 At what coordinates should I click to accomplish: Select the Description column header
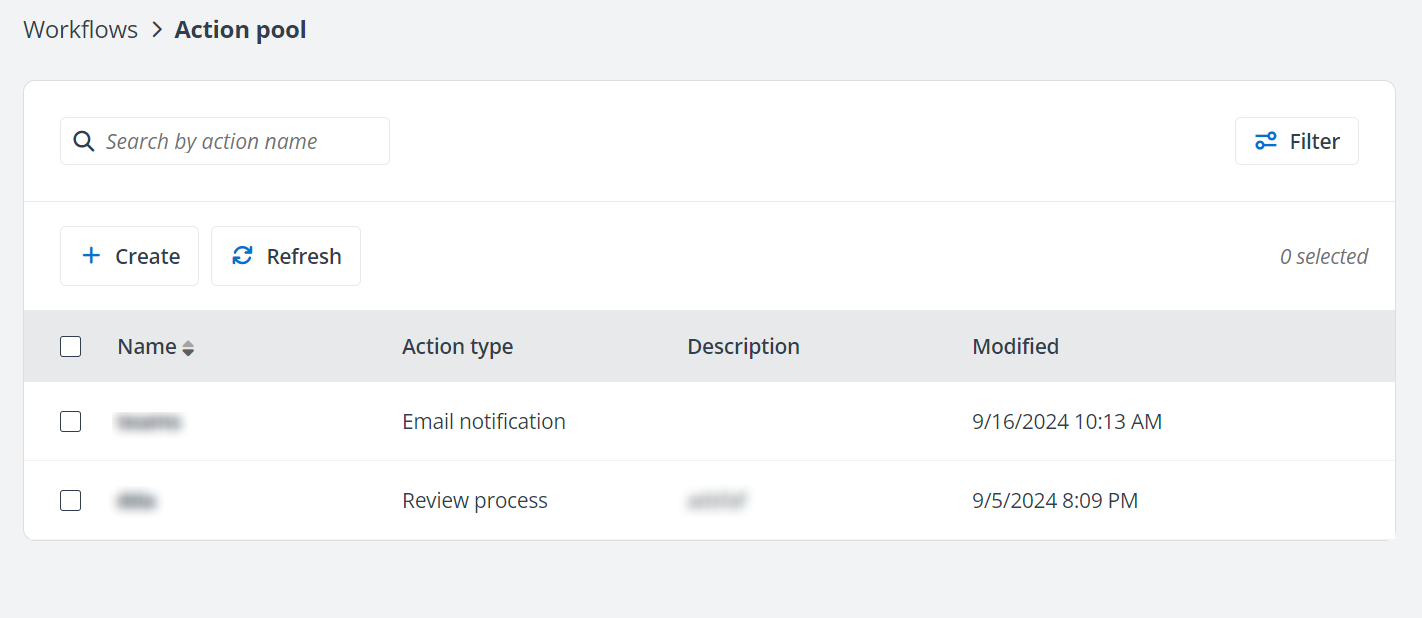[x=743, y=347]
